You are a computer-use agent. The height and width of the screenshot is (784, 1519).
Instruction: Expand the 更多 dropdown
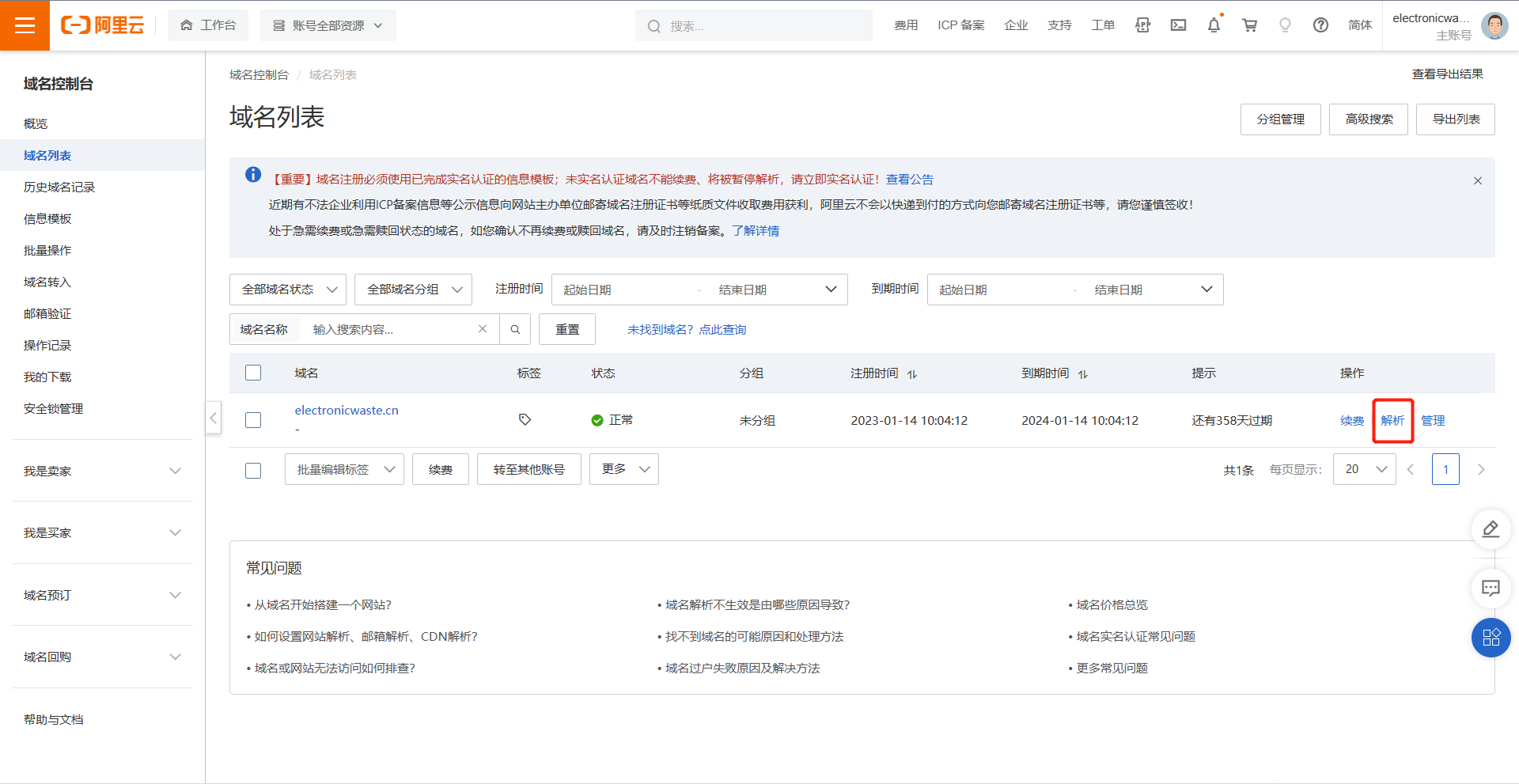[x=623, y=468]
